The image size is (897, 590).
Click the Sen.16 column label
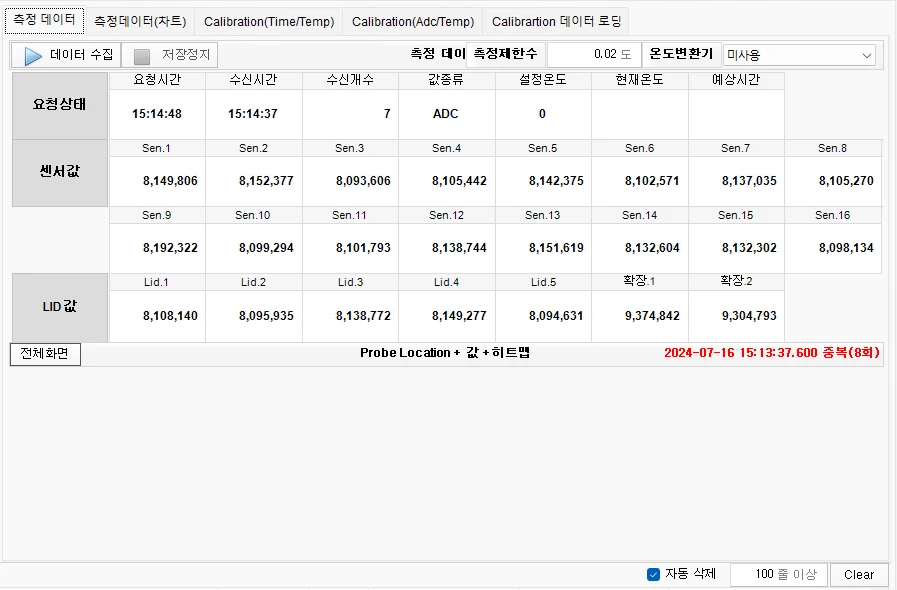point(832,215)
